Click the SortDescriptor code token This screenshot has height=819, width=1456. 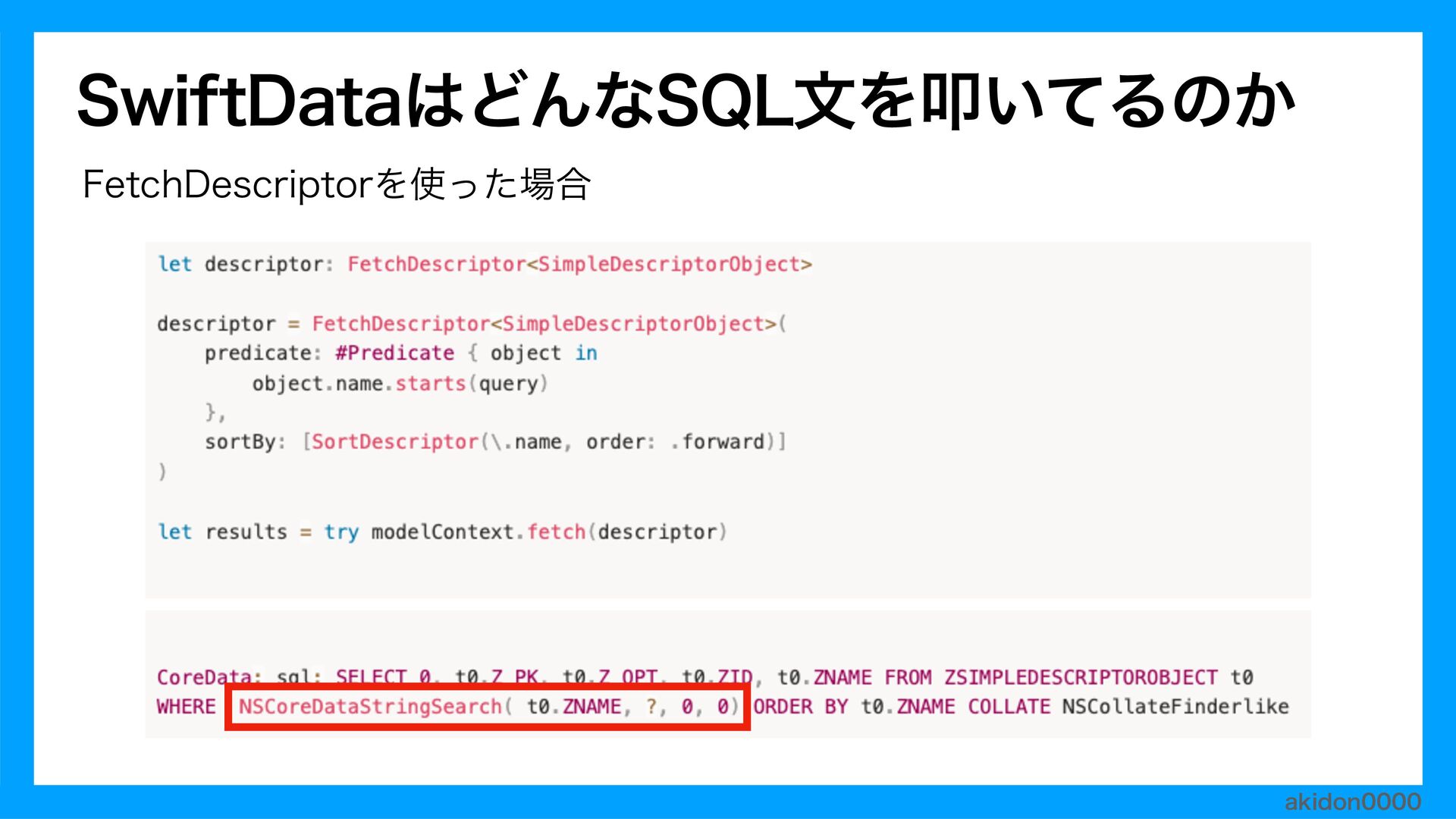394,442
